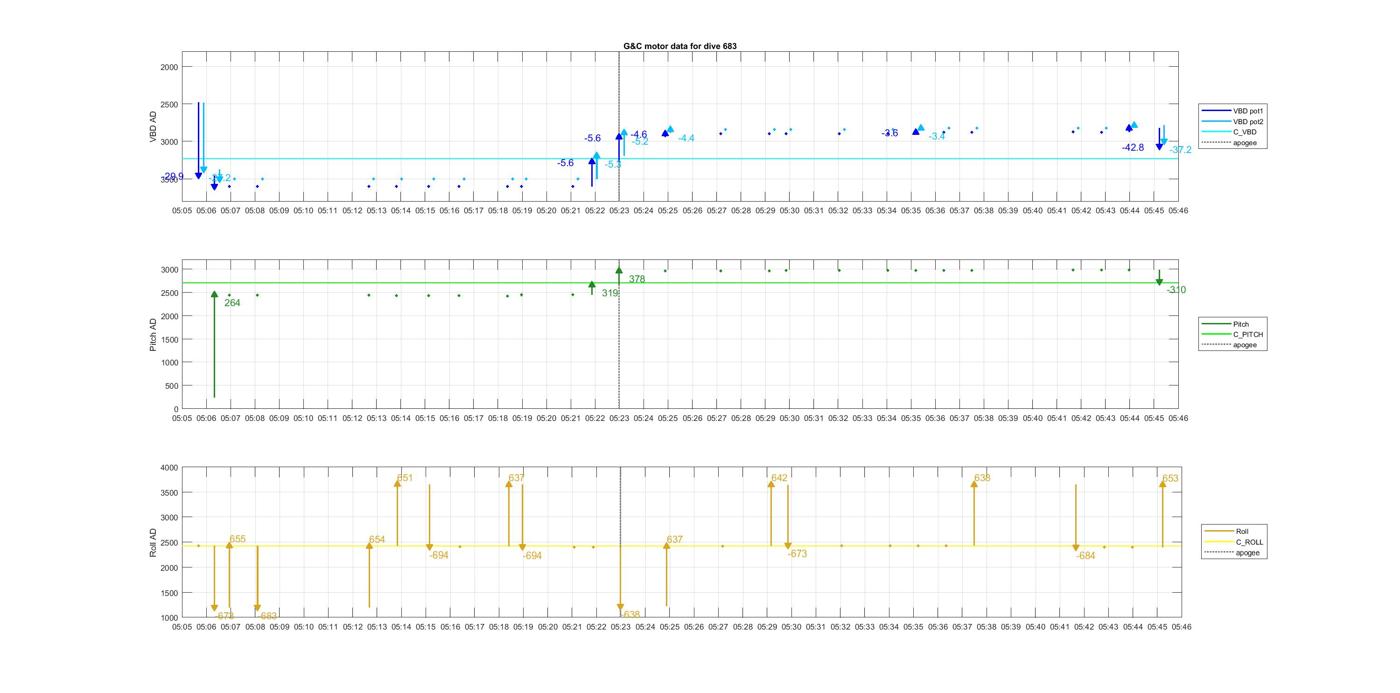
Task: Click the 05:46 tick label under VBD plot
Action: tap(1178, 210)
